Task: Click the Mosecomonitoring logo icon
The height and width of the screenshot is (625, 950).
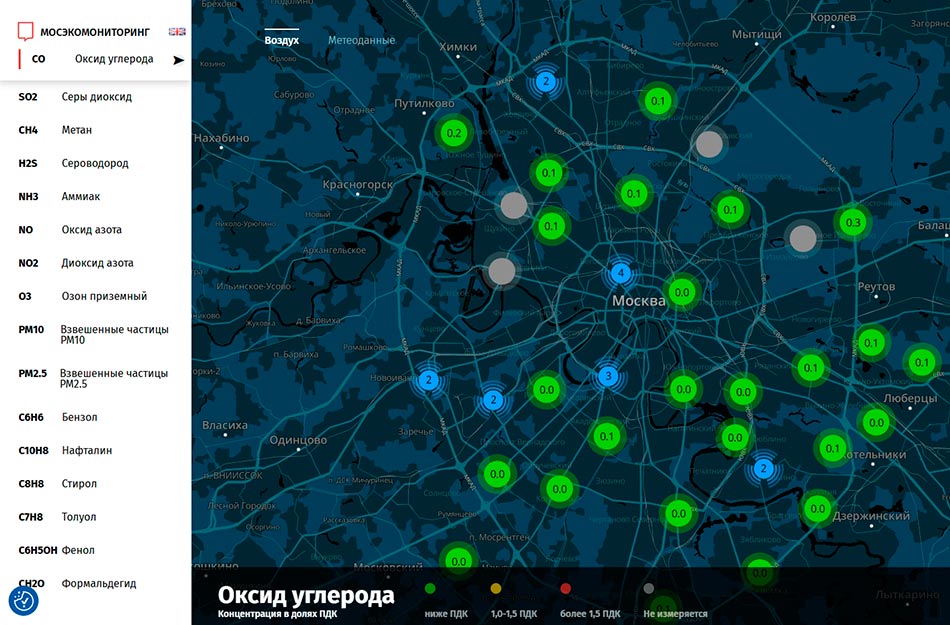Action: tap(27, 31)
